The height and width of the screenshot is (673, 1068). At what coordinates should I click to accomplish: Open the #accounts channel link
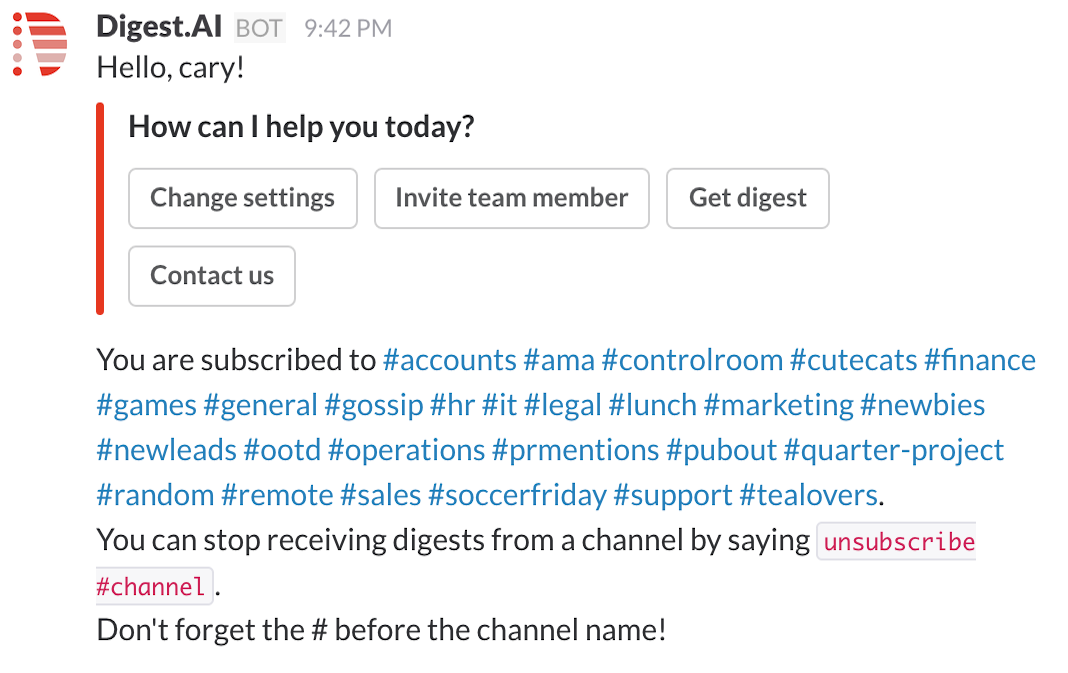449,360
